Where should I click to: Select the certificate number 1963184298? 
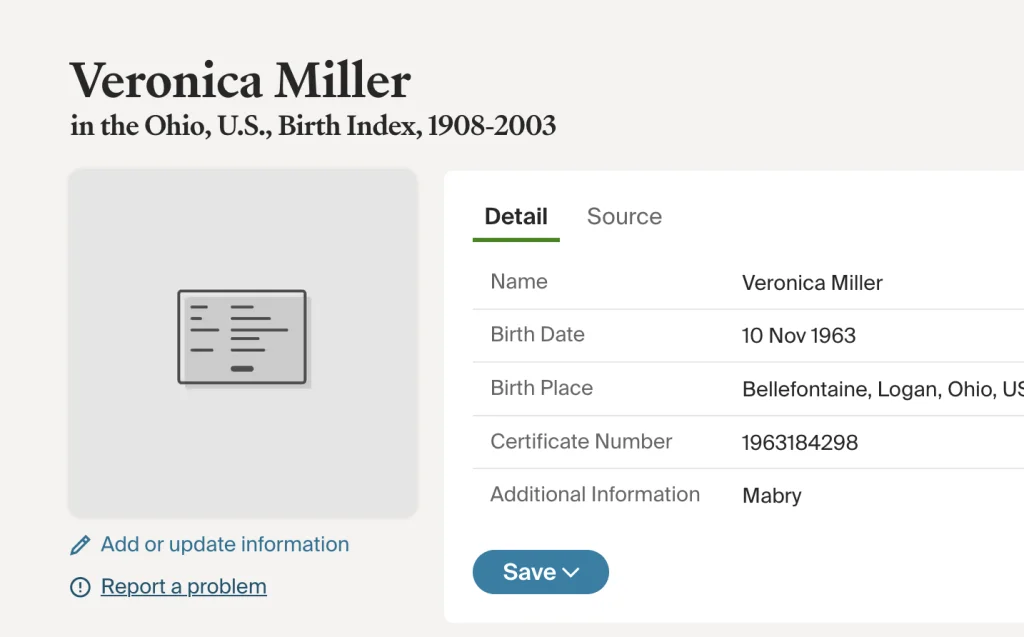click(800, 442)
